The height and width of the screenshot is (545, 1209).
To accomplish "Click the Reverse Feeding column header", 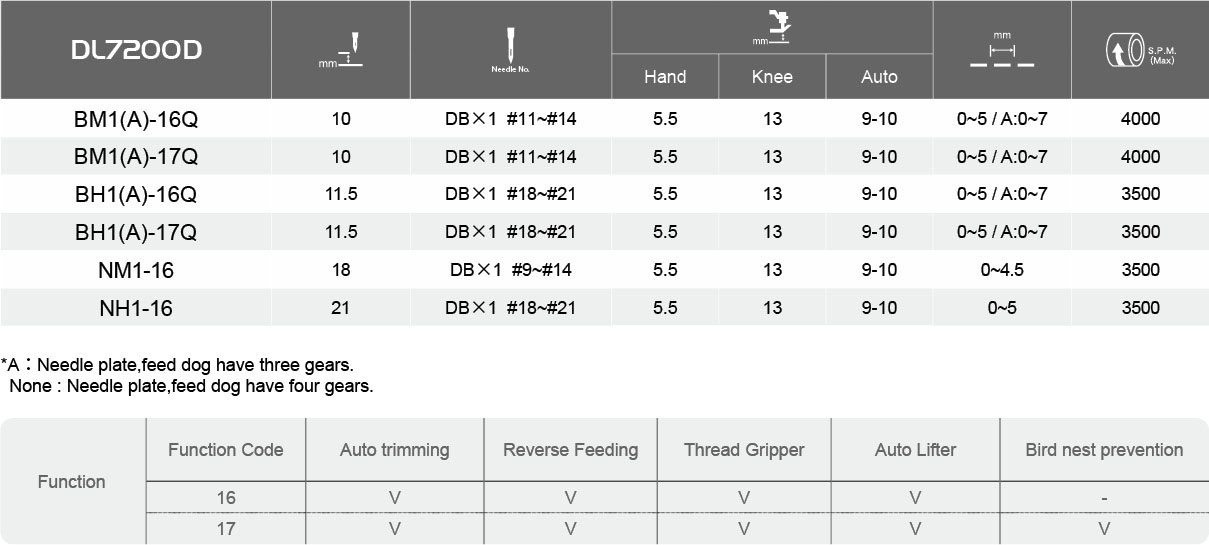I will click(x=570, y=450).
